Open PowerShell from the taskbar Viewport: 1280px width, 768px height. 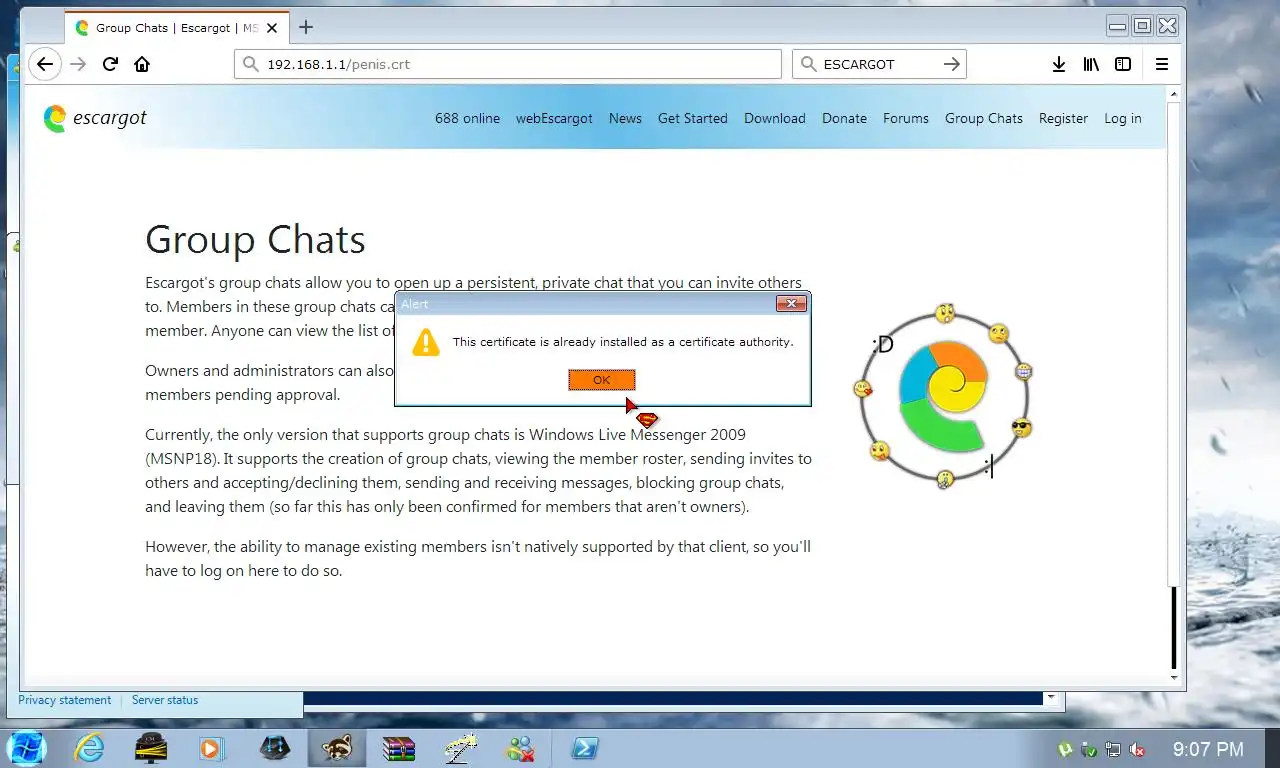585,747
